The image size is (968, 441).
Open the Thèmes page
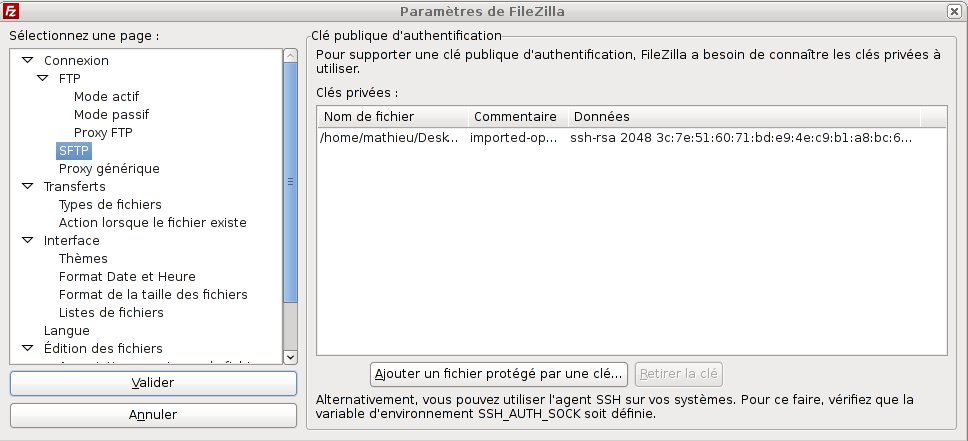click(x=83, y=258)
